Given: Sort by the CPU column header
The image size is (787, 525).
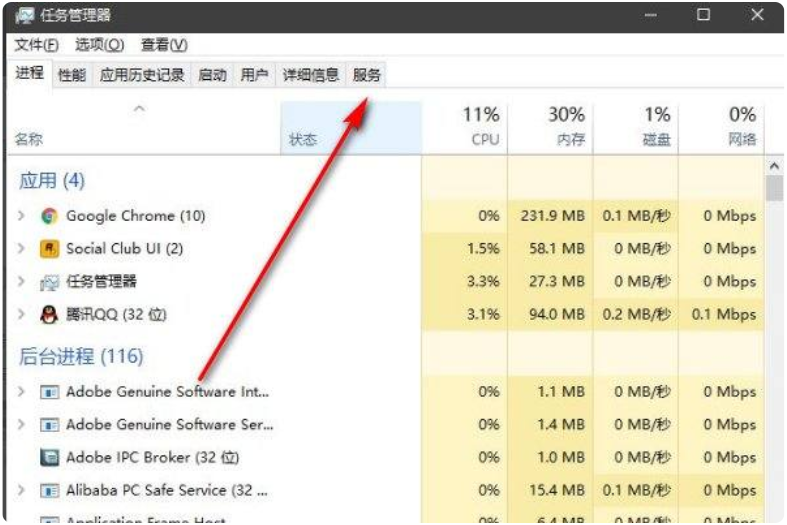Looking at the screenshot, I should click(465, 128).
